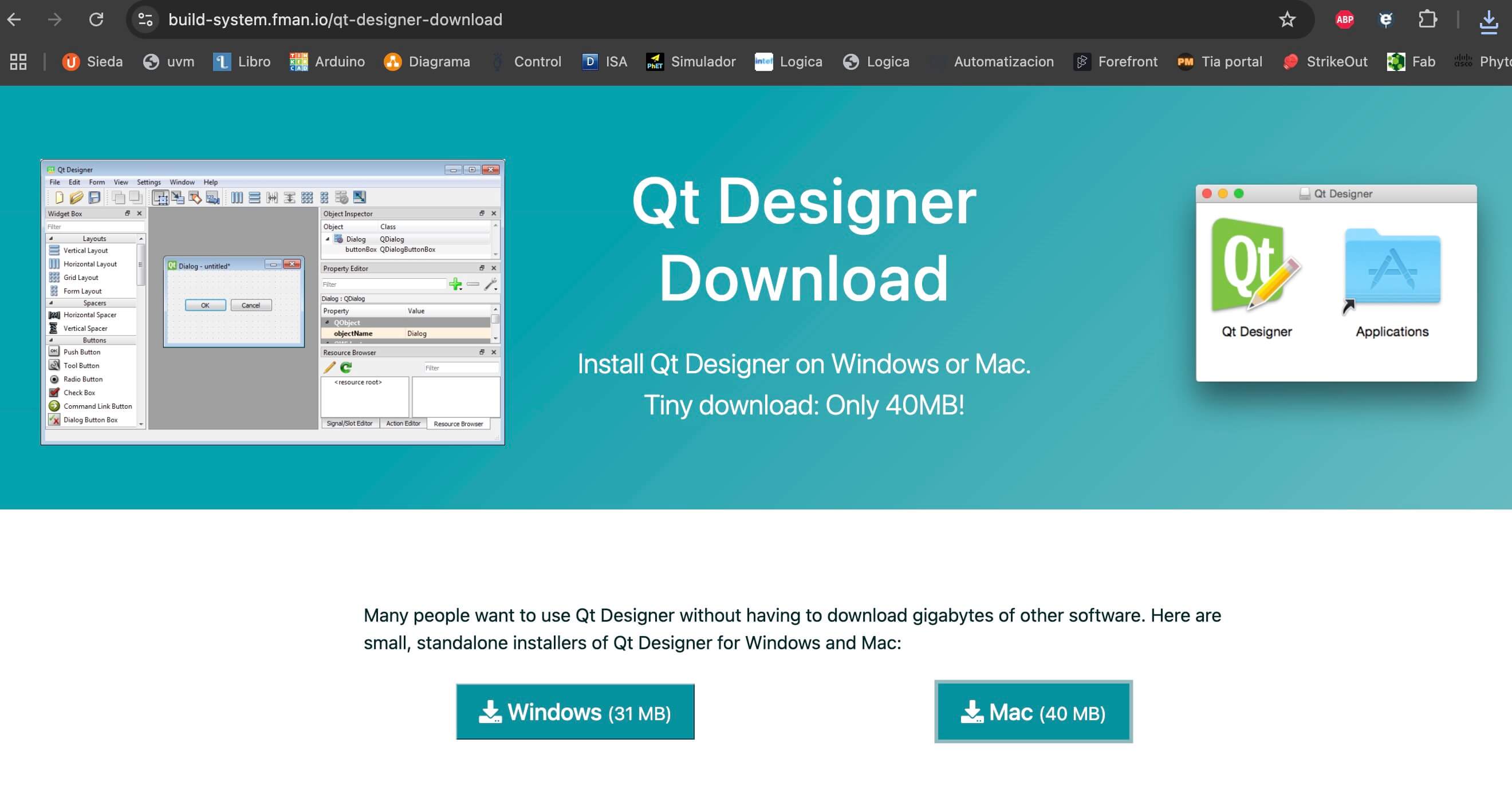Open the Forefront bookmark
Viewport: 1512px width, 798px height.
pos(1115,62)
